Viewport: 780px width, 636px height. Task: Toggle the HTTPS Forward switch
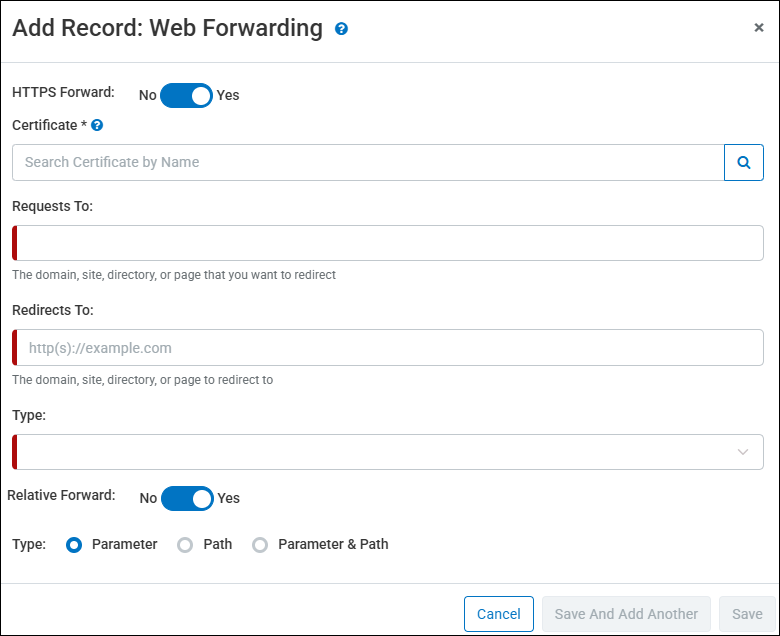tap(186, 95)
